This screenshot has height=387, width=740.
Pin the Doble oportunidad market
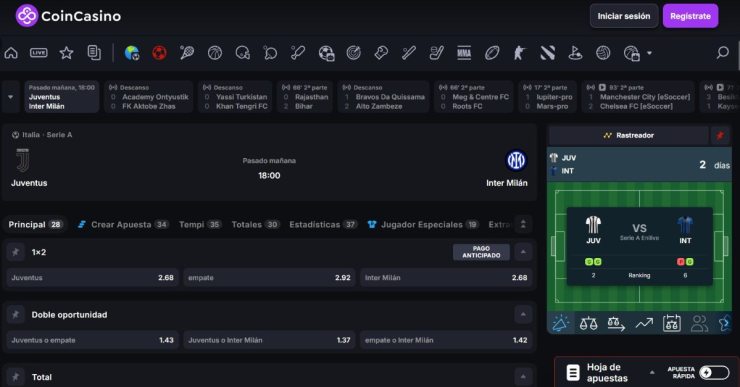click(16, 314)
